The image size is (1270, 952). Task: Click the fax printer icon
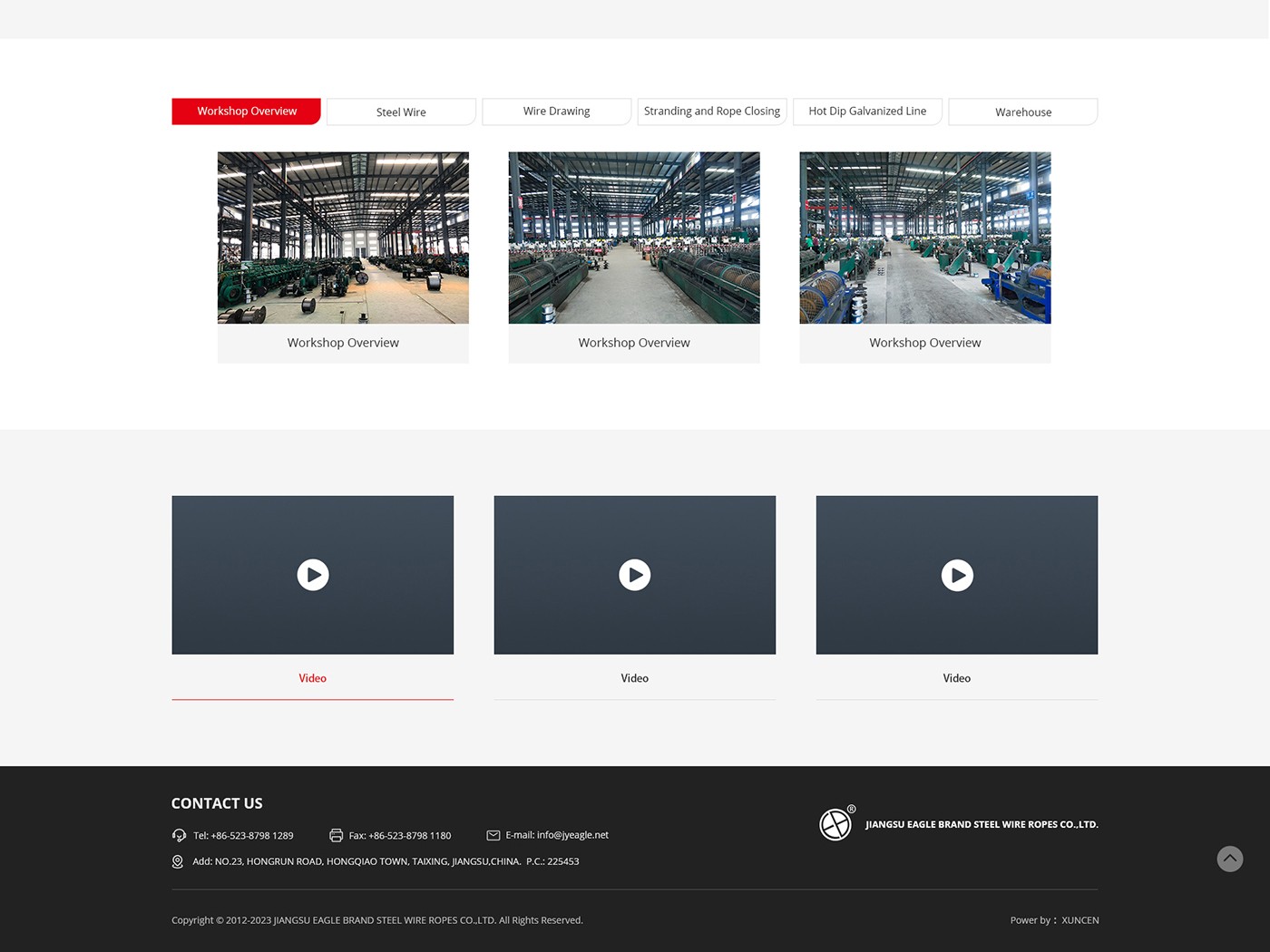point(336,835)
